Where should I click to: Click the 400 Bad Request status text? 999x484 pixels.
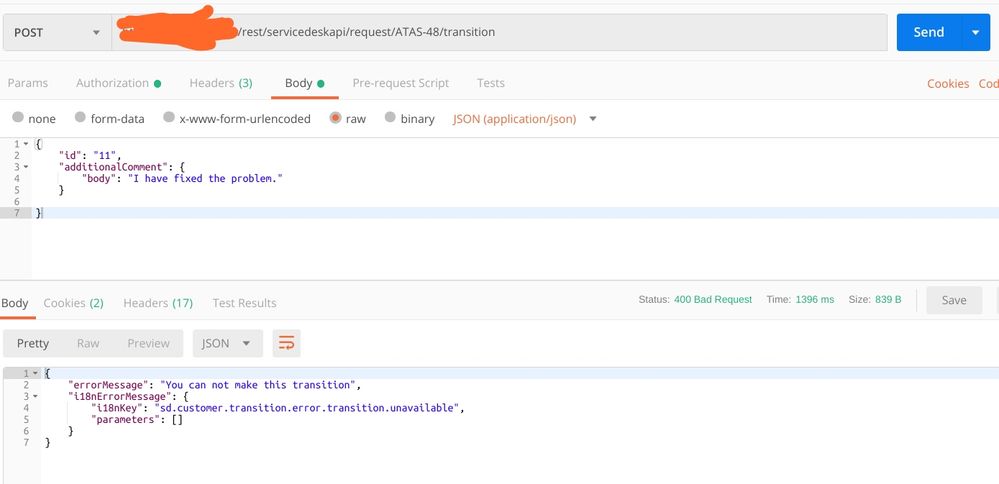click(x=713, y=299)
